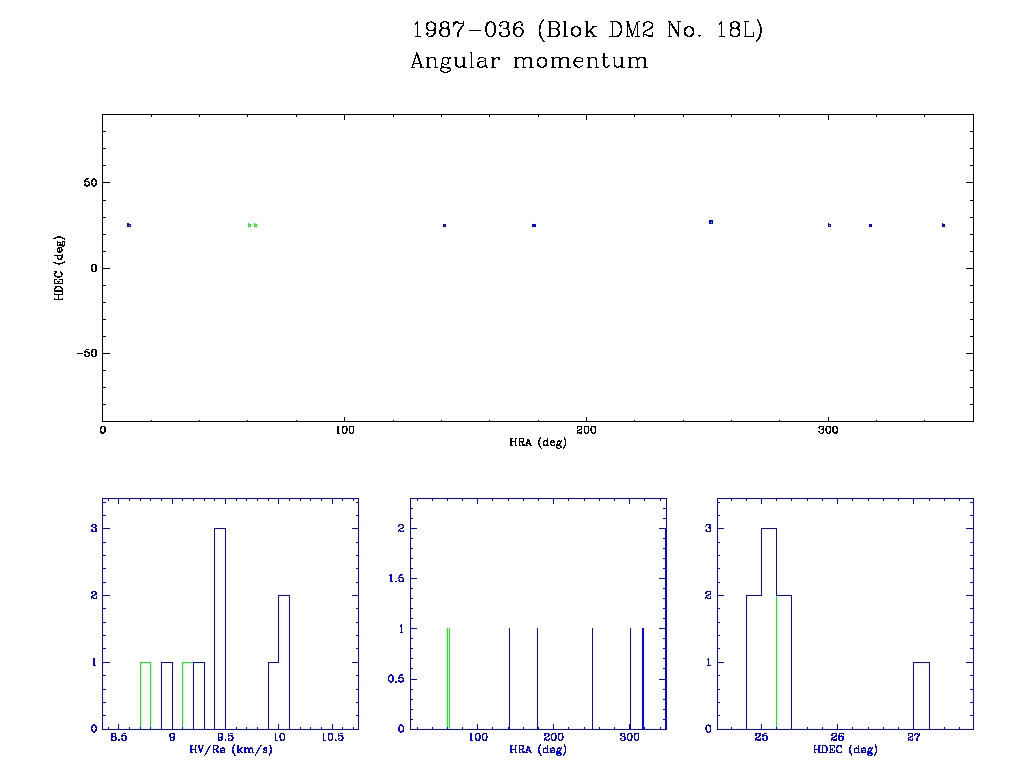Click the leftmost green bar in HV/Re histogram

(145, 695)
